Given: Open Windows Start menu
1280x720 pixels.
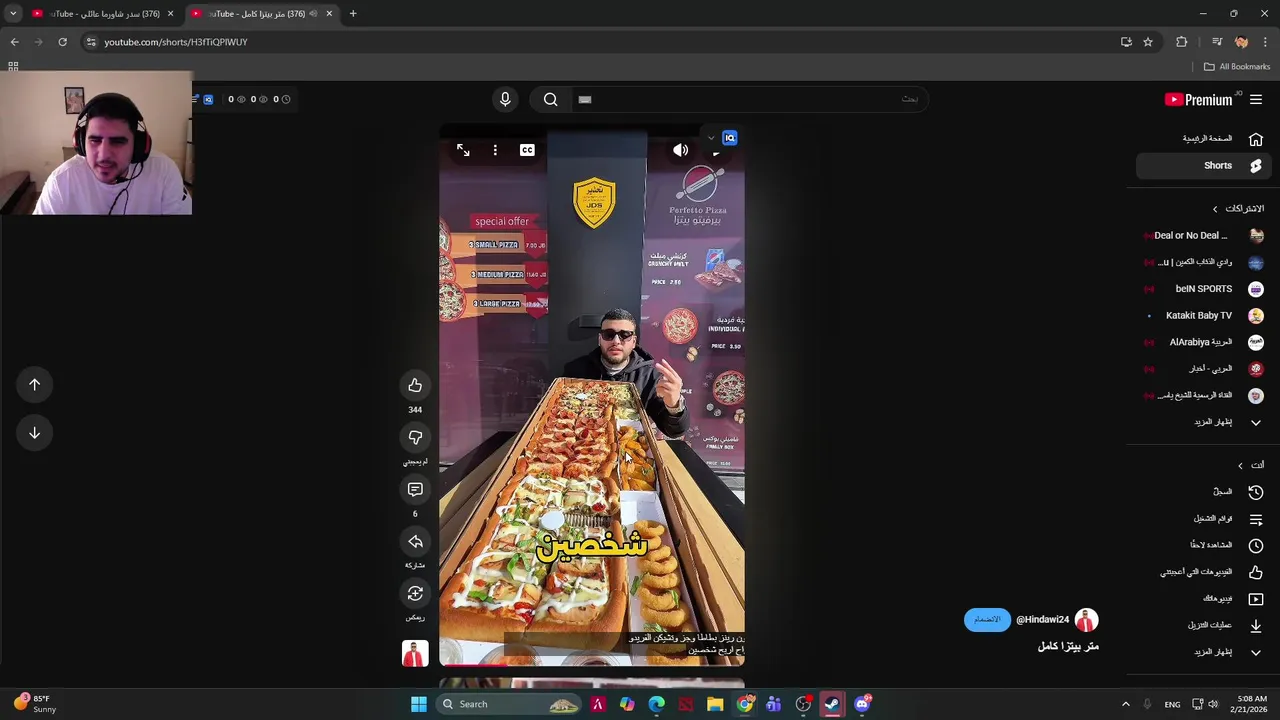Looking at the screenshot, I should [419, 704].
